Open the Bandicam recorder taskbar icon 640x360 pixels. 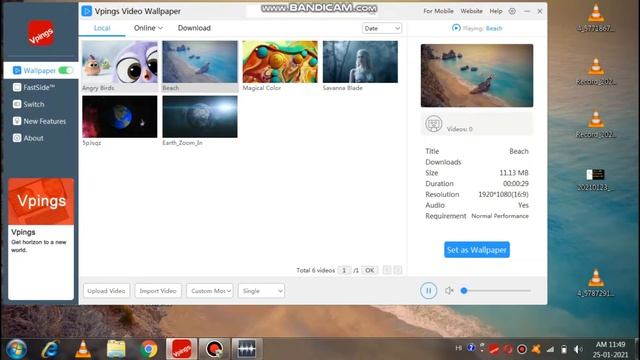tap(214, 349)
